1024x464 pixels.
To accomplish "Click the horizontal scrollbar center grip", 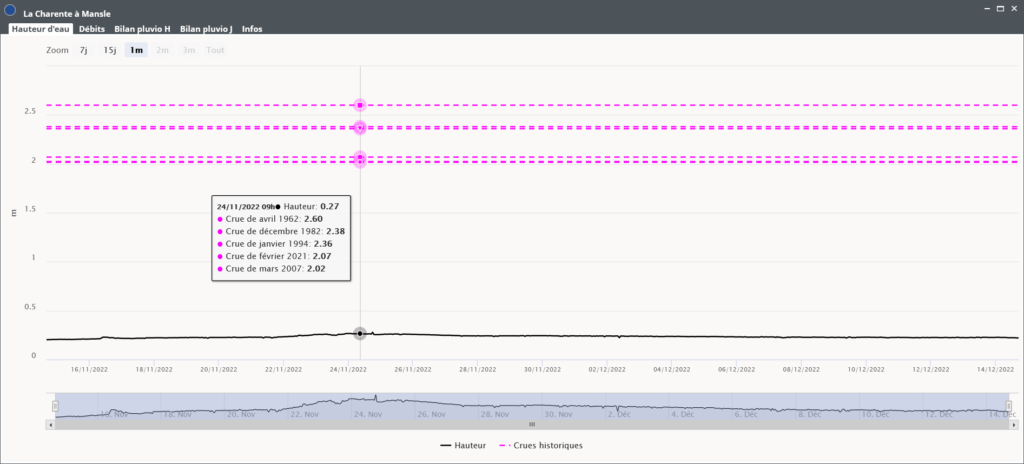I will coord(532,425).
